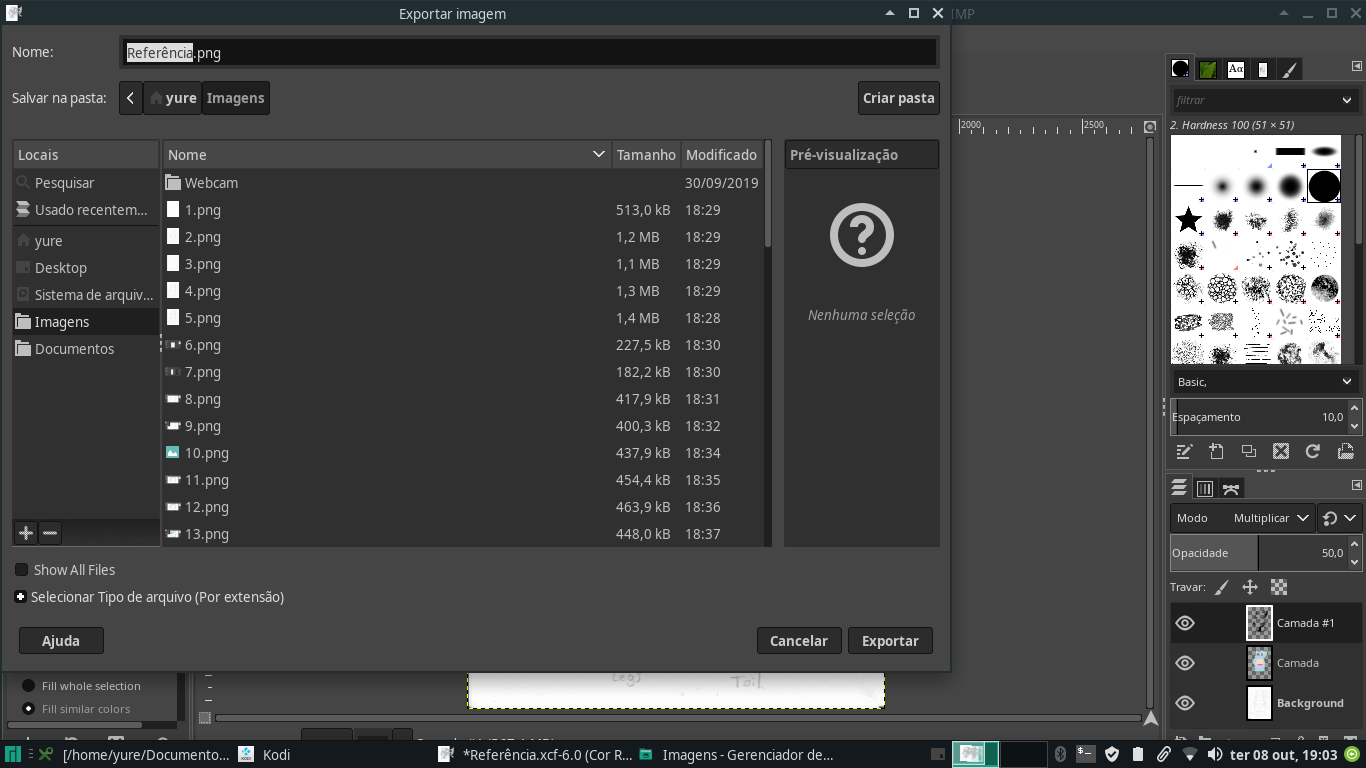1366x768 pixels.
Task: Open the layer Modo dropdown
Action: coord(1242,518)
